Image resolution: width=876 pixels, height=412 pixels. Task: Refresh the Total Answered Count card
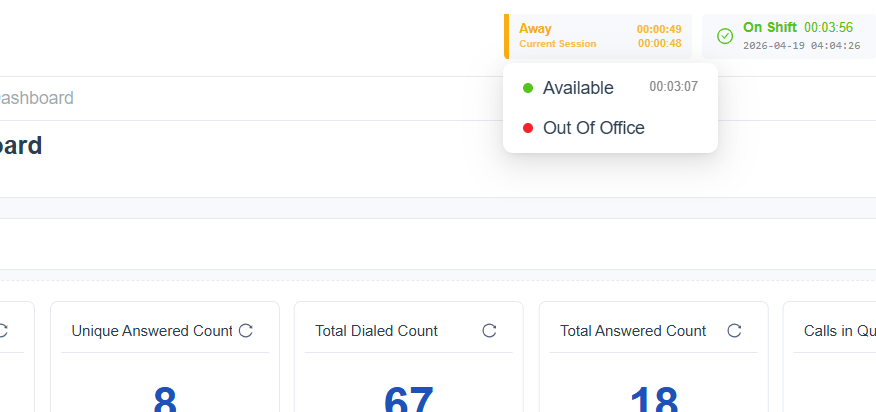click(734, 331)
